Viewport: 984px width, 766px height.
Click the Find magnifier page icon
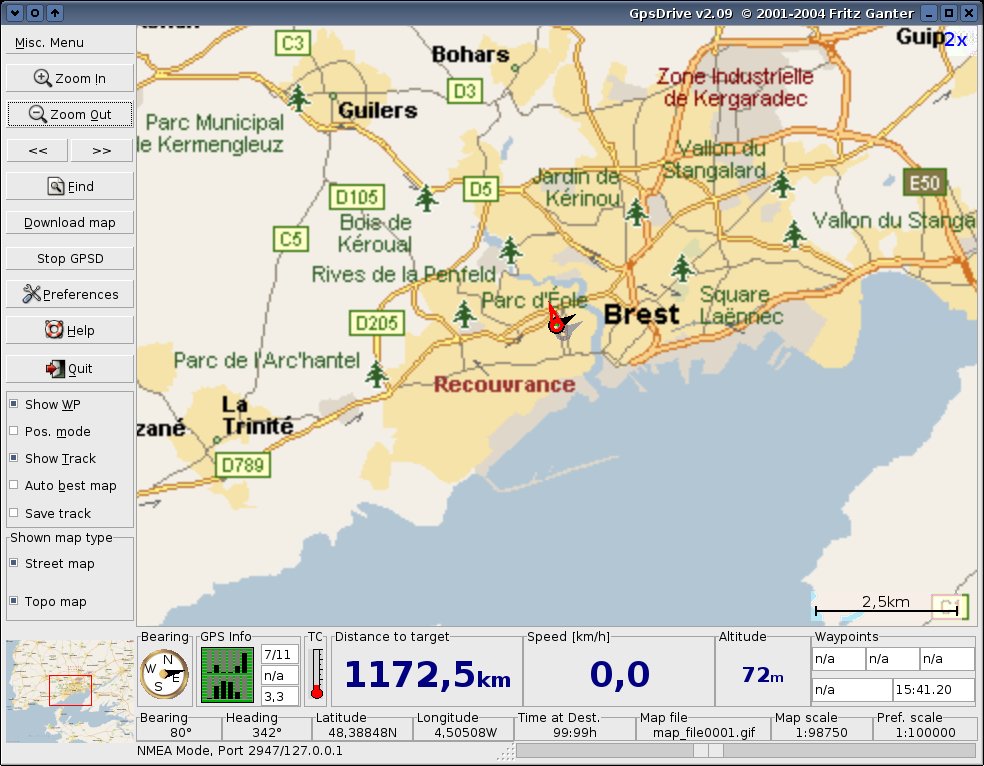56,186
